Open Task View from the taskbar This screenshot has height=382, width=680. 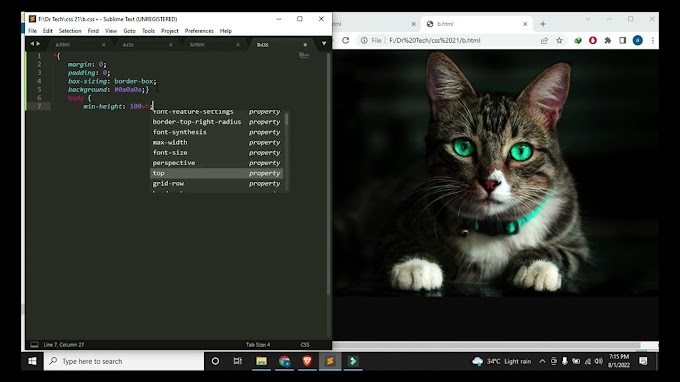[238, 361]
